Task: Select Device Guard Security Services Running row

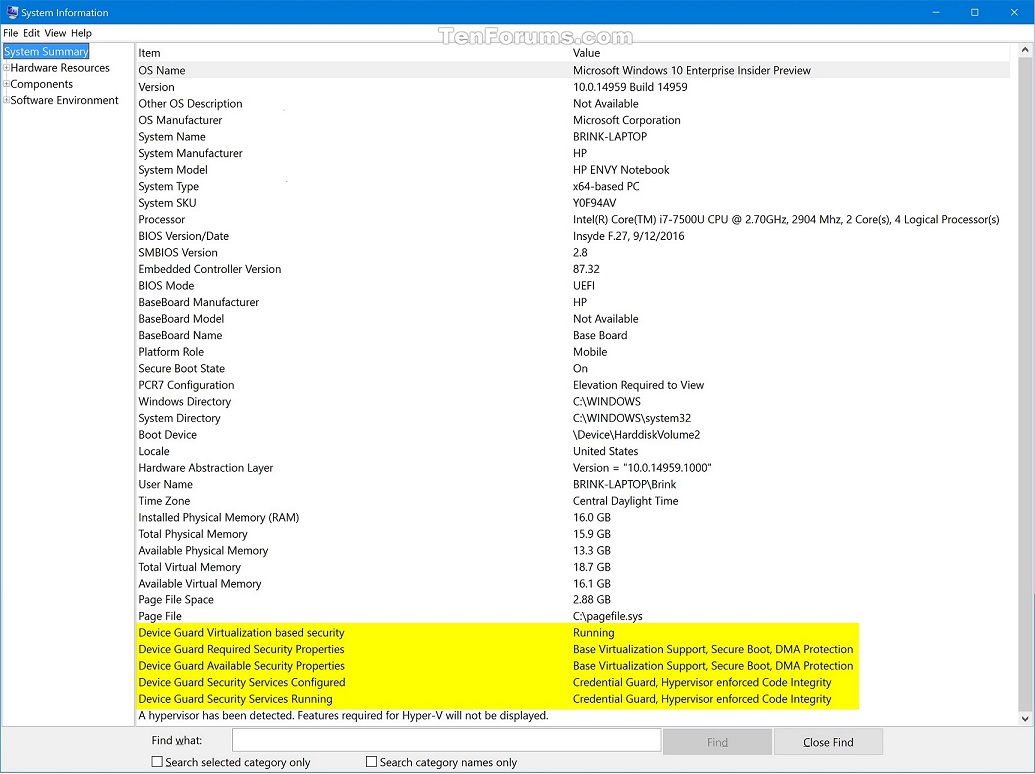Action: click(573, 699)
